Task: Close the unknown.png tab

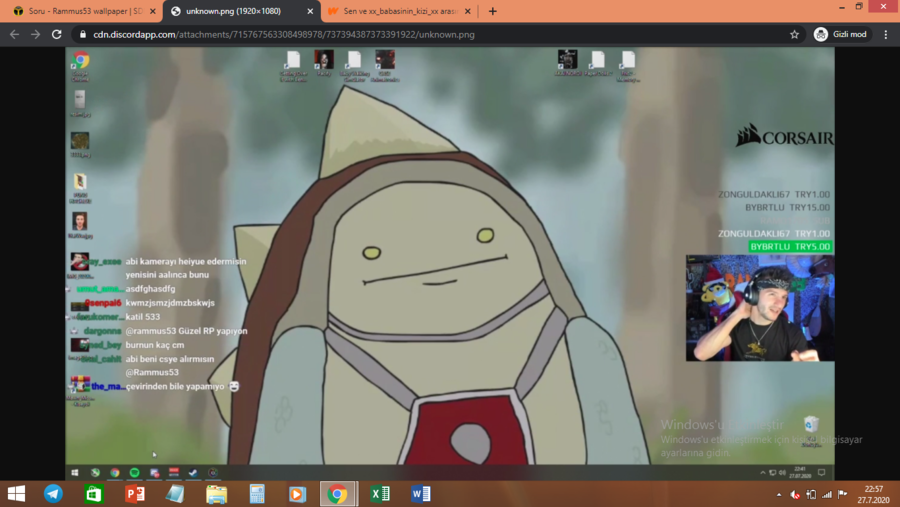Action: coord(310,11)
